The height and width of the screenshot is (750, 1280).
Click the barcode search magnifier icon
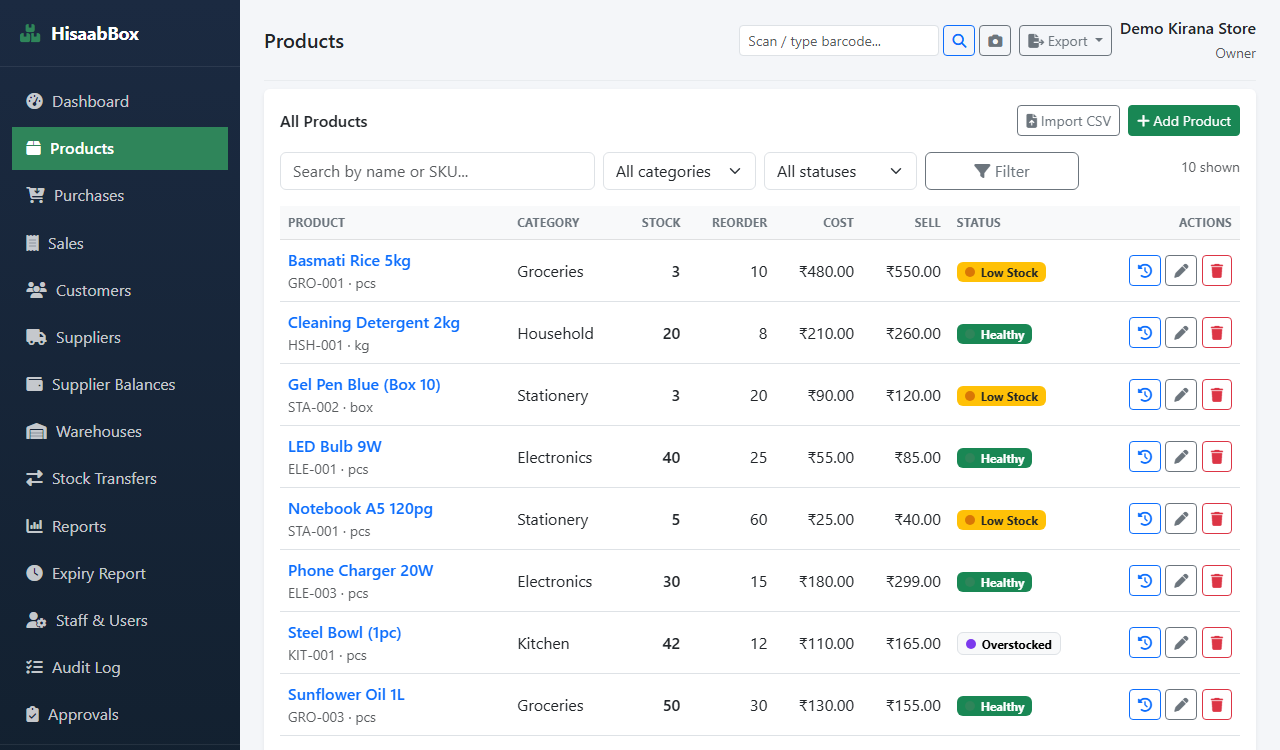tap(959, 41)
